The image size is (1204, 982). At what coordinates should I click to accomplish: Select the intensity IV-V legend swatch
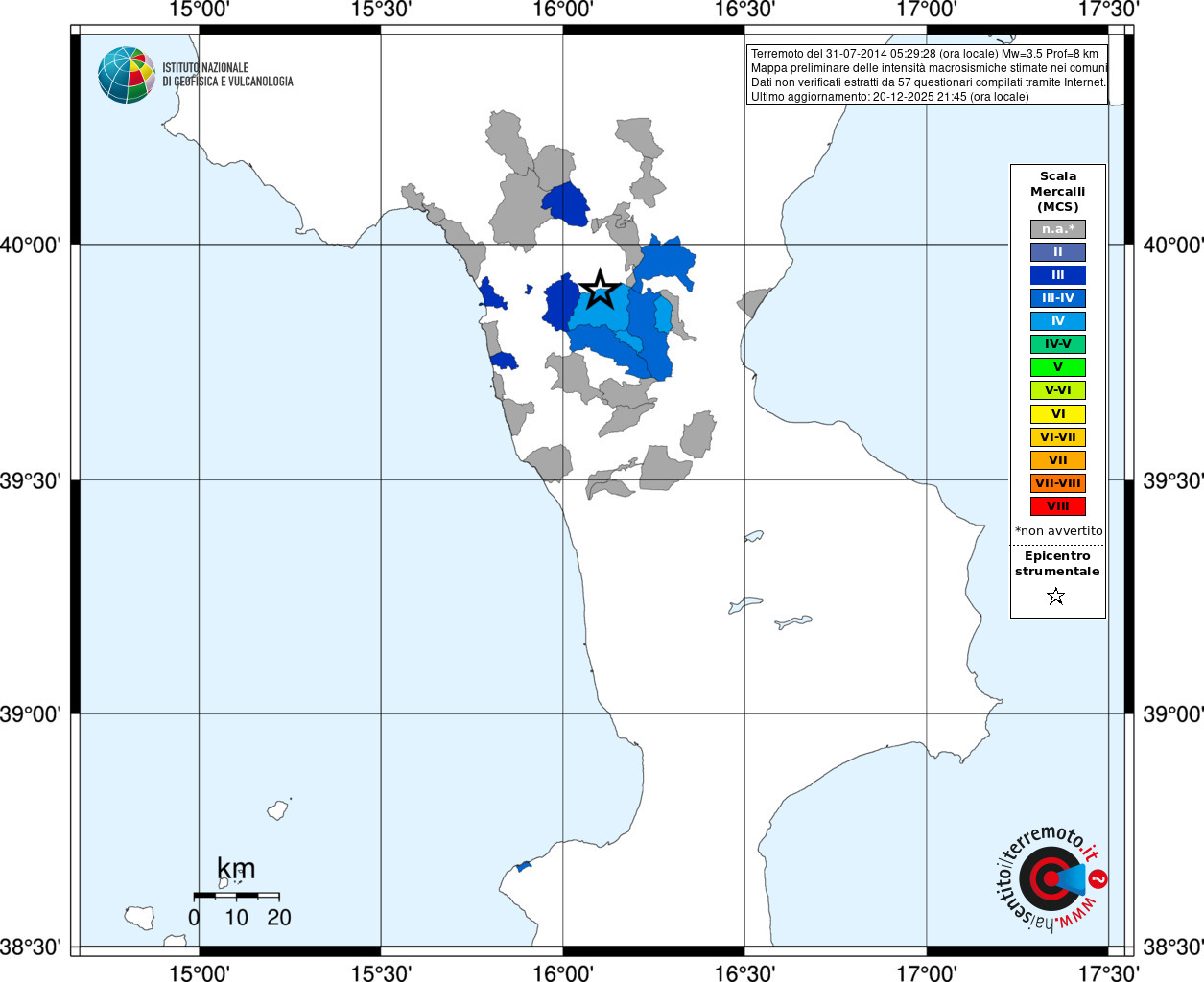(x=1058, y=344)
